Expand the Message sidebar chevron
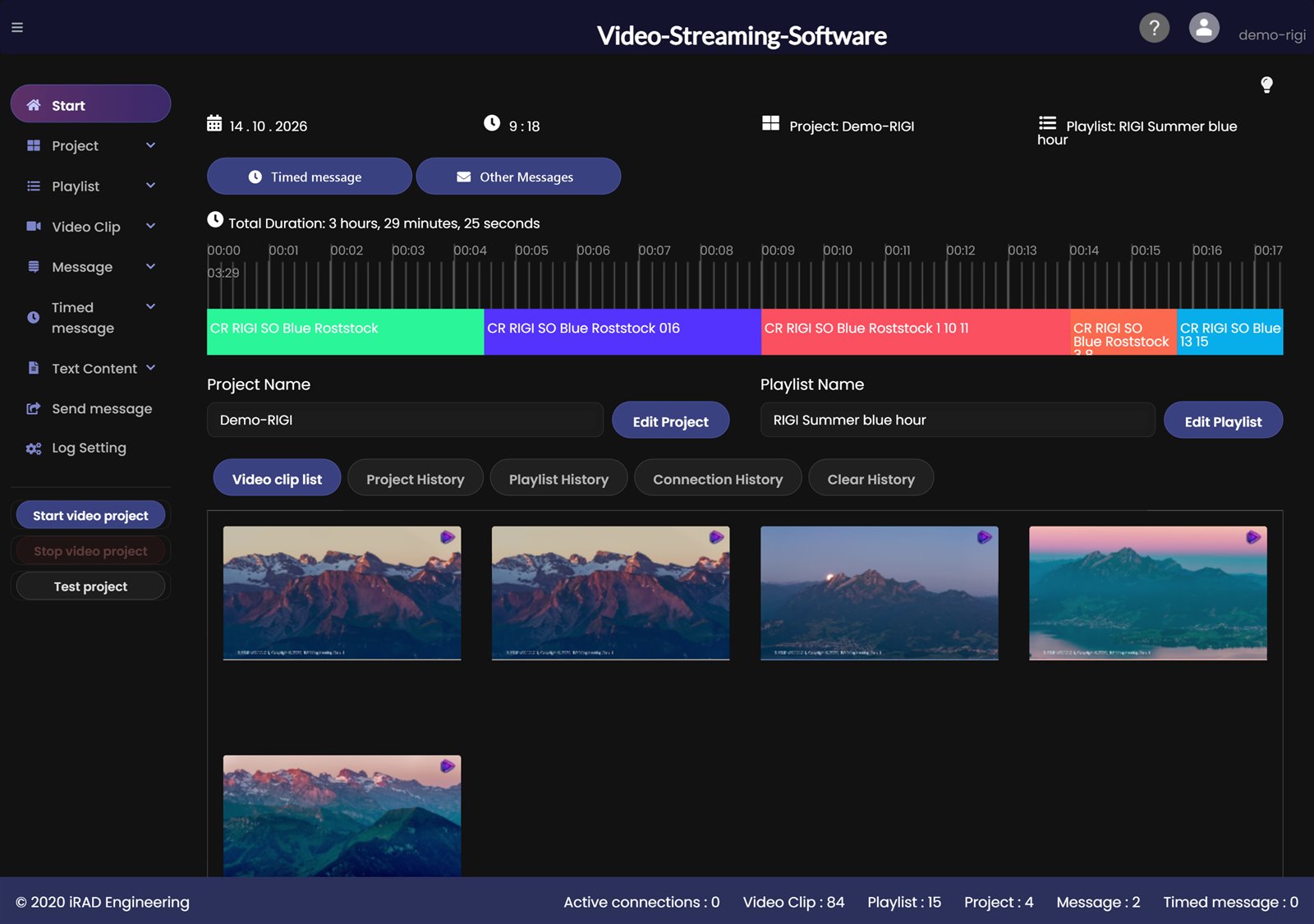The image size is (1314, 924). click(x=150, y=266)
